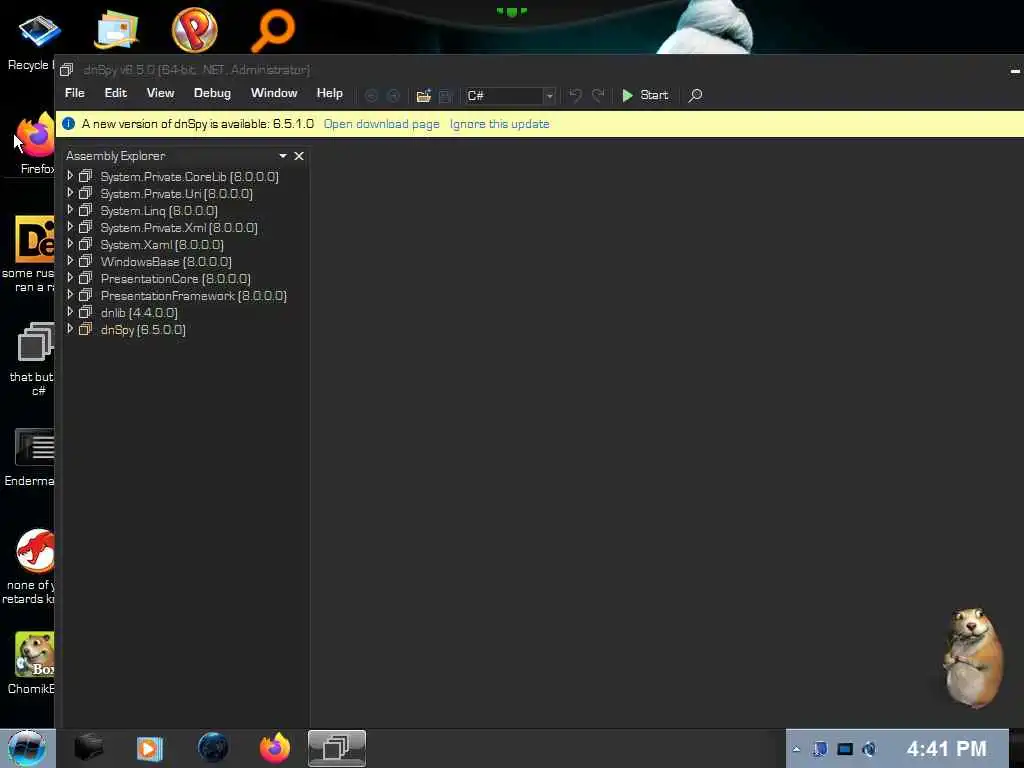Click the globe taskbar icon
1024x768 pixels.
[213, 748]
